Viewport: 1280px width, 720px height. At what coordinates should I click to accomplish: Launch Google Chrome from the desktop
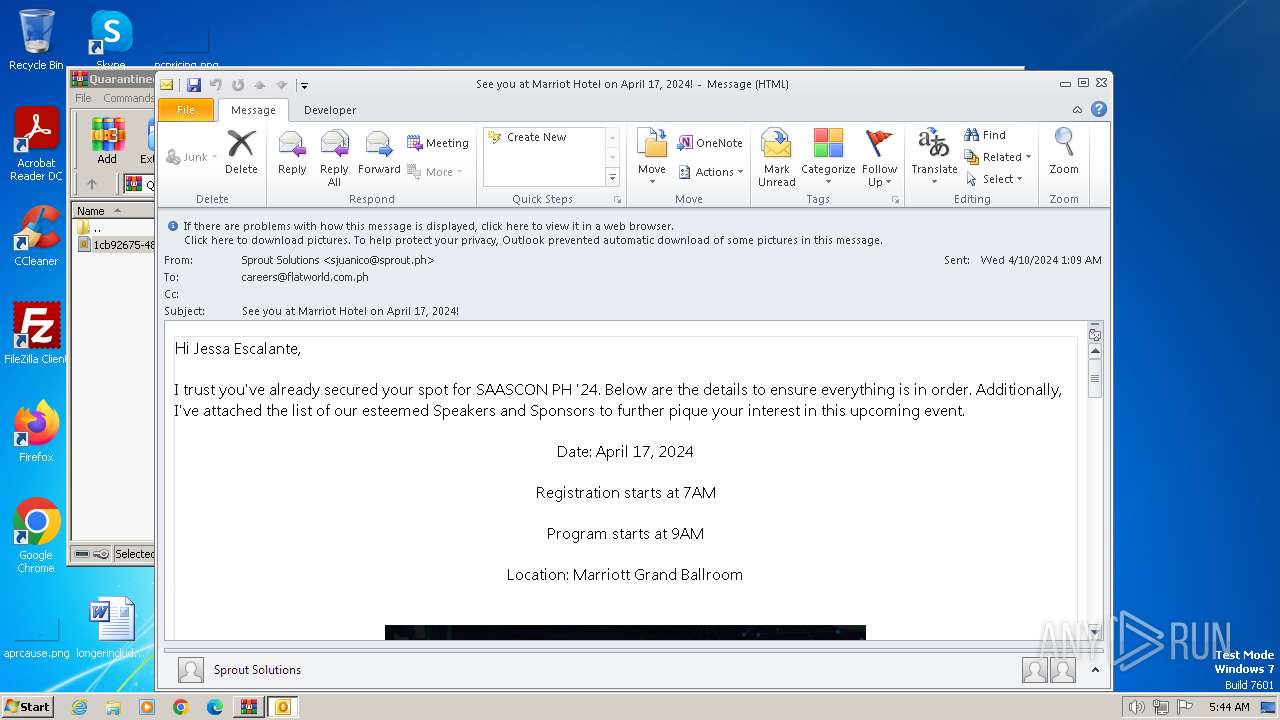click(x=36, y=535)
